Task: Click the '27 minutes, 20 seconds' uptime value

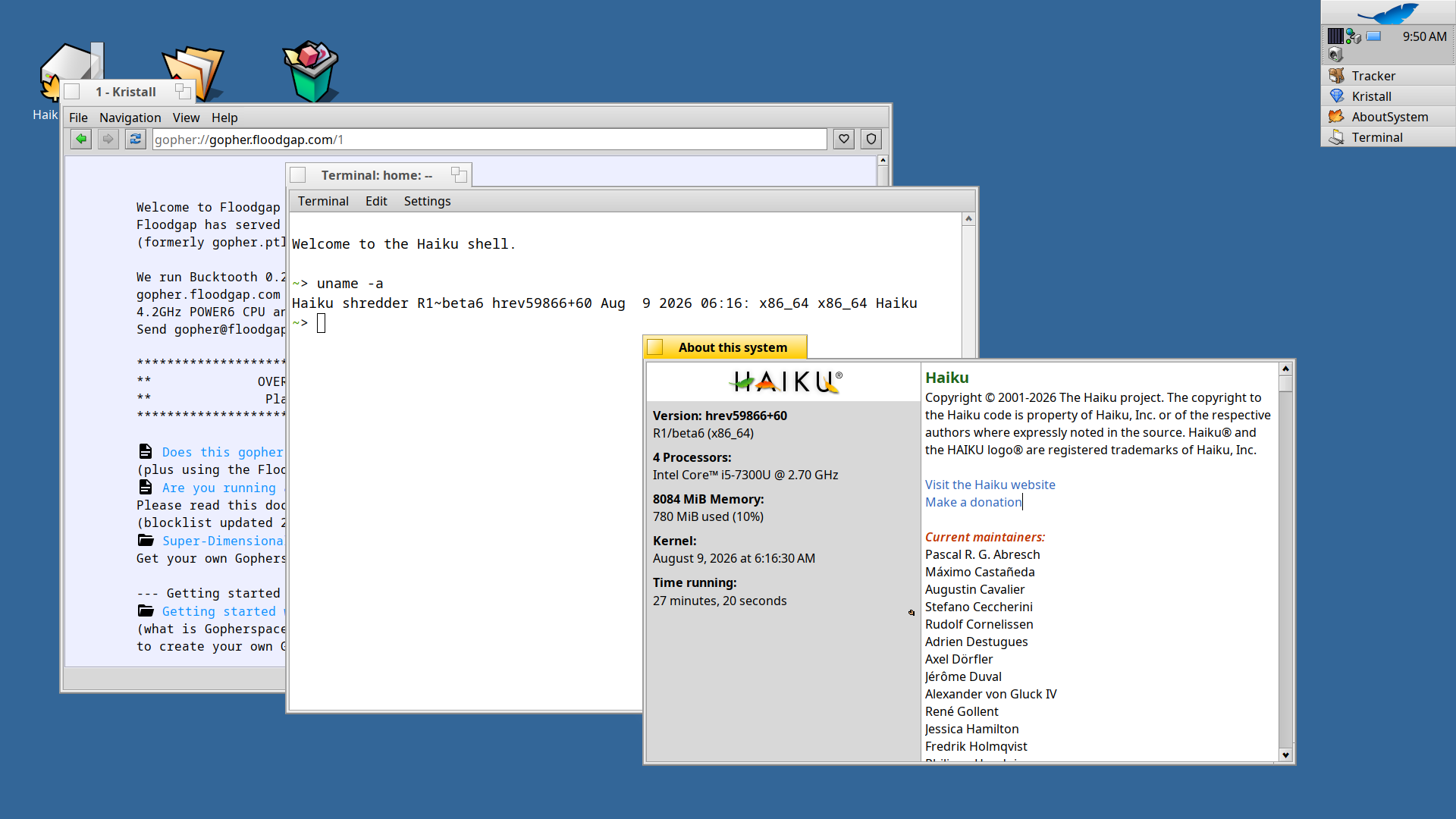Action: [720, 601]
